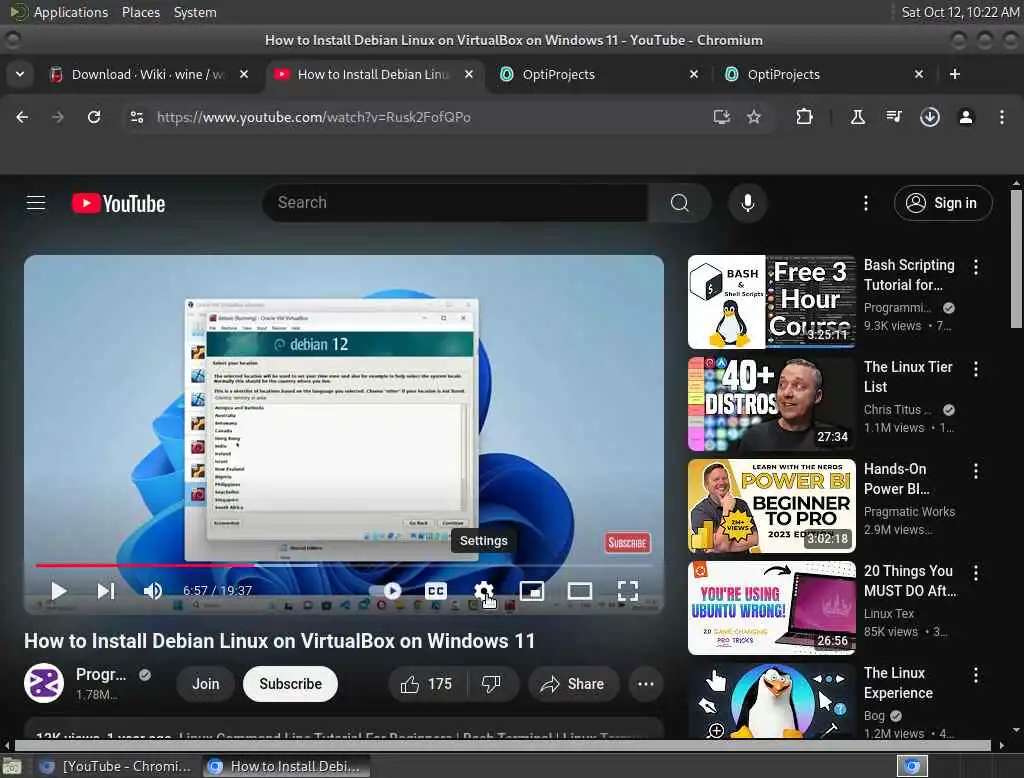Select the first OptiProjects tab

coord(600,74)
